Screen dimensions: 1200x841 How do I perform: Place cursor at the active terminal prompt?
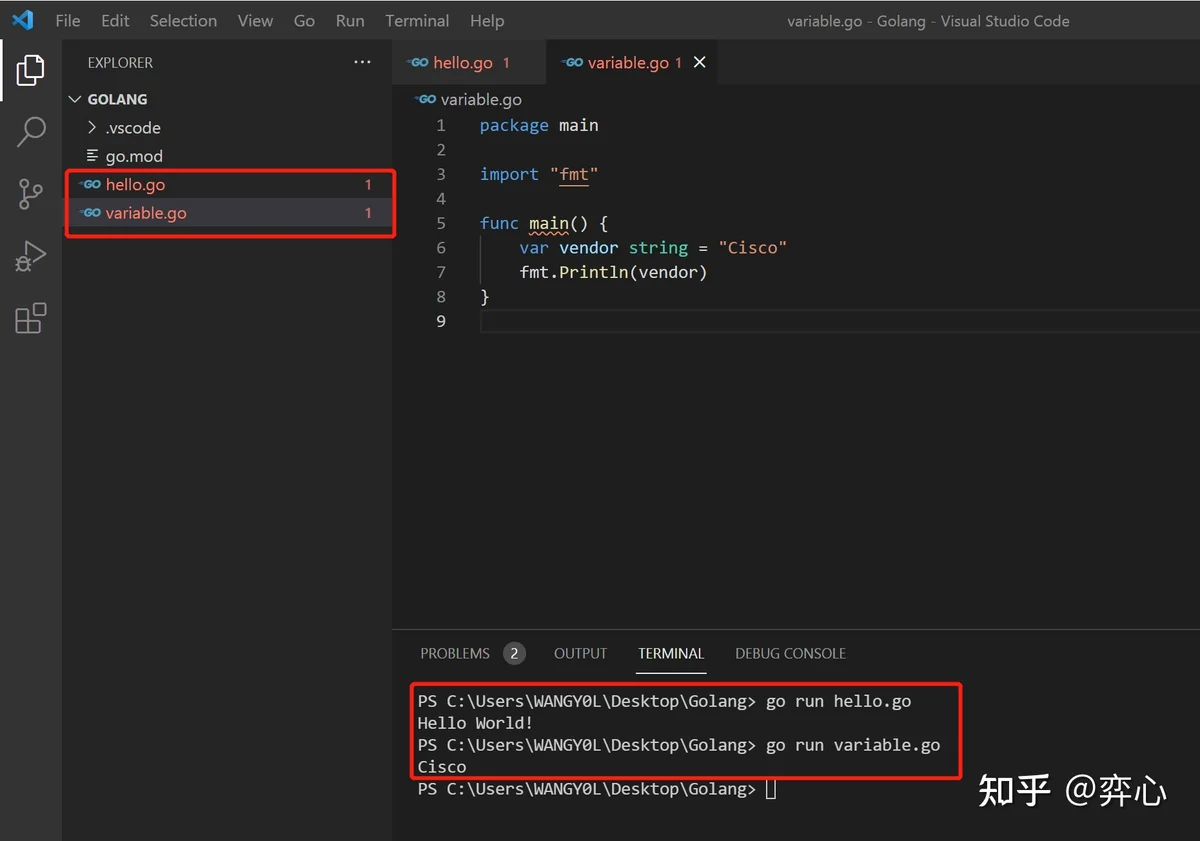click(x=770, y=790)
